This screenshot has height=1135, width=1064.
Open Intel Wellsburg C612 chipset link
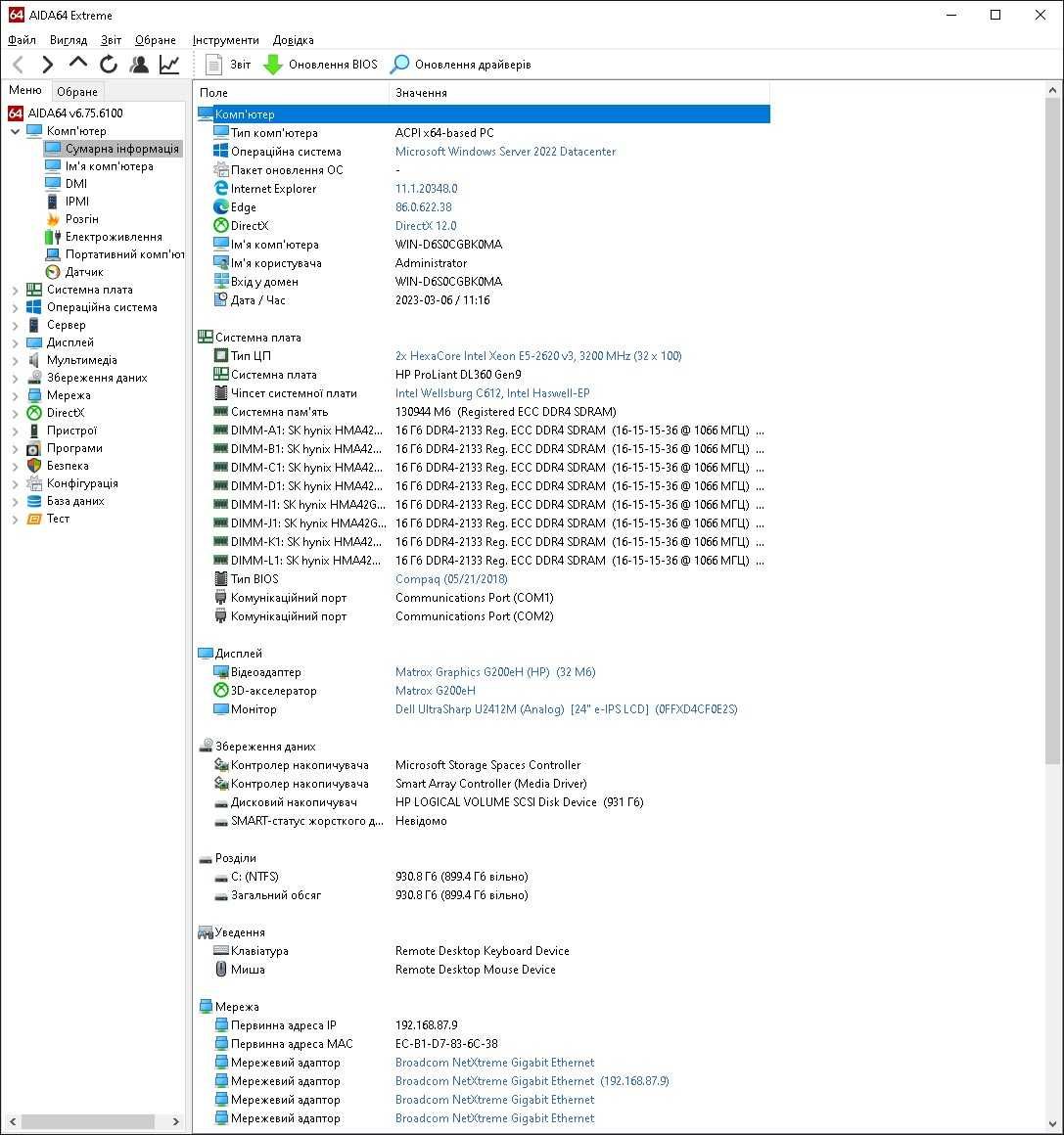tap(492, 393)
